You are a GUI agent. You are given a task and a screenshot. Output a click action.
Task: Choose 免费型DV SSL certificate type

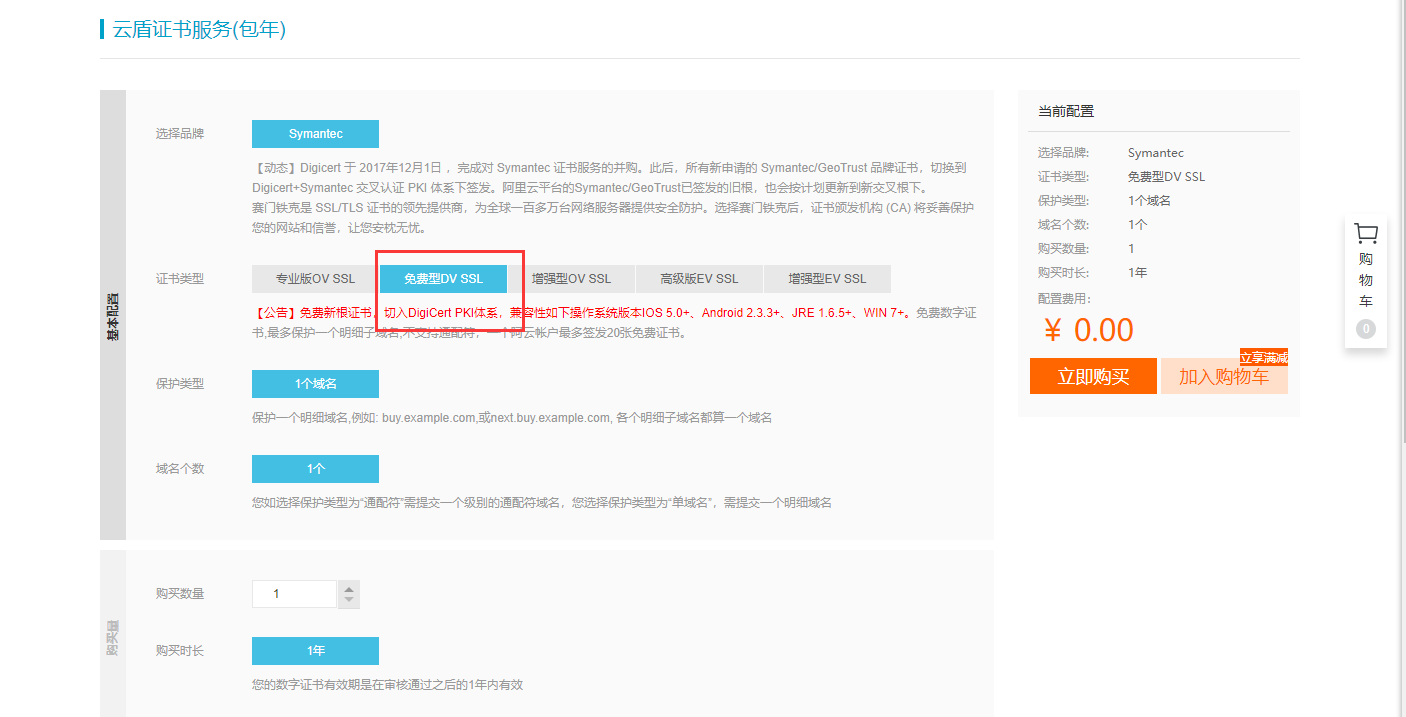[x=443, y=279]
